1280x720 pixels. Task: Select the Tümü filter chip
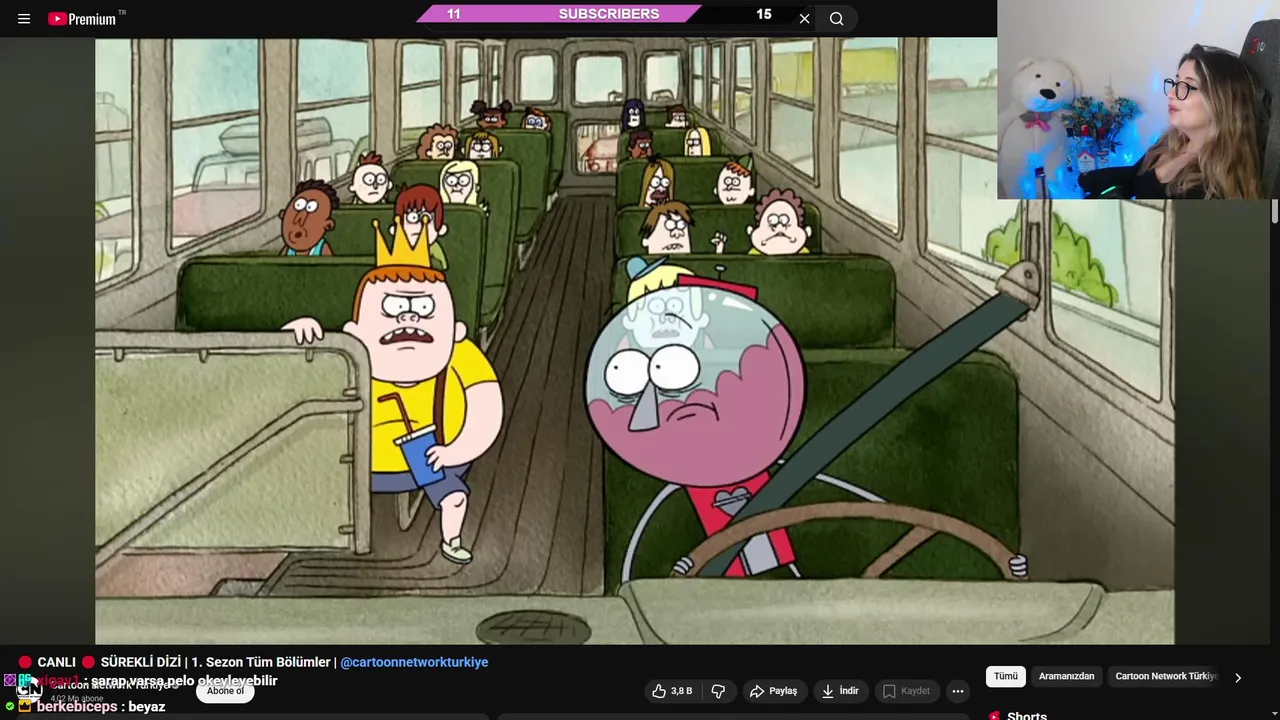(x=1006, y=676)
